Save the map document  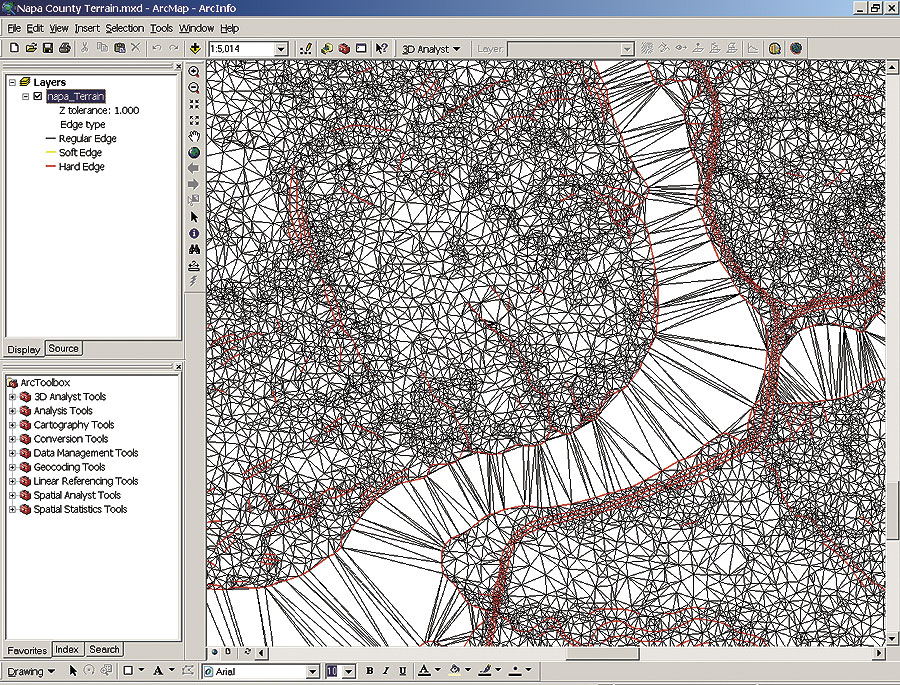click(47, 48)
